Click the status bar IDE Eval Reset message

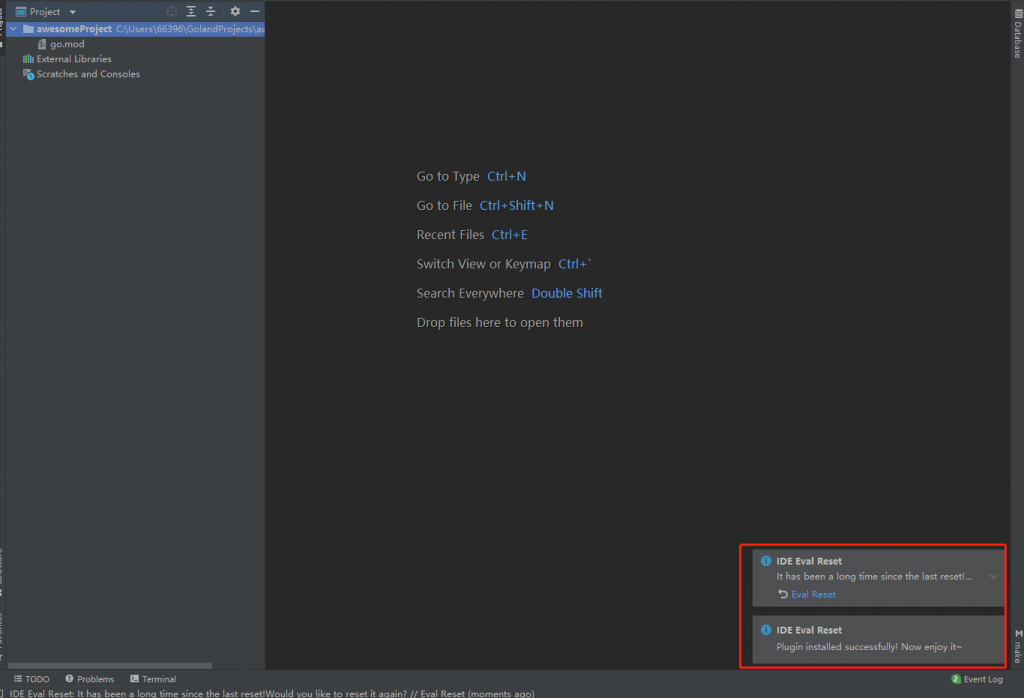click(x=272, y=693)
